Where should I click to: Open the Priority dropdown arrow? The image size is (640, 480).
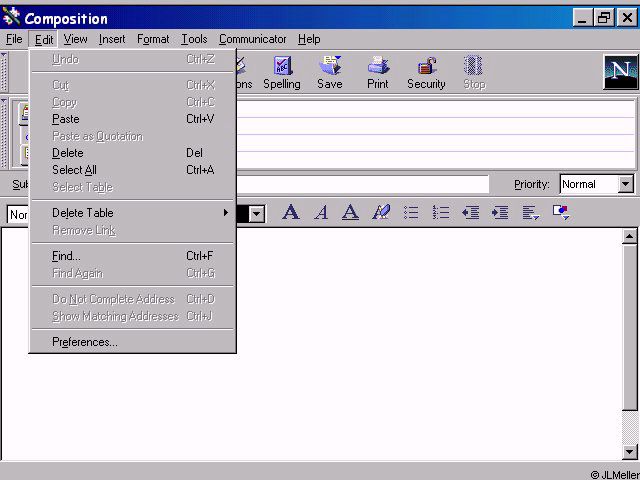click(626, 184)
